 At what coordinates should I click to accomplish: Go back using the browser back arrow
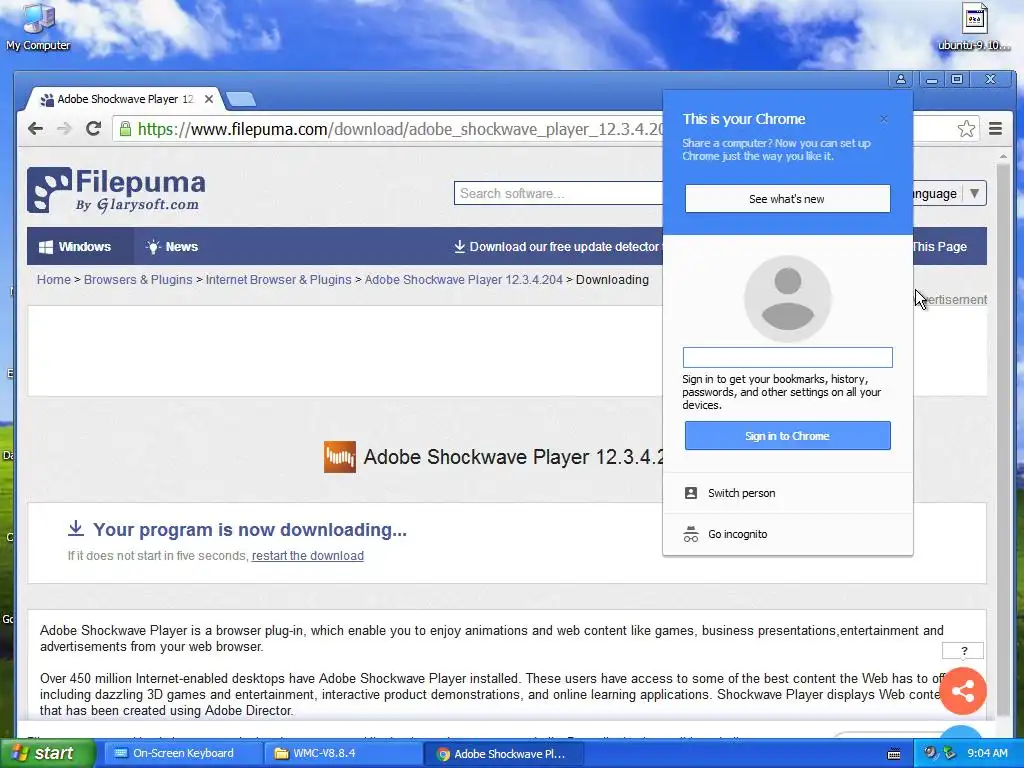pyautogui.click(x=35, y=129)
